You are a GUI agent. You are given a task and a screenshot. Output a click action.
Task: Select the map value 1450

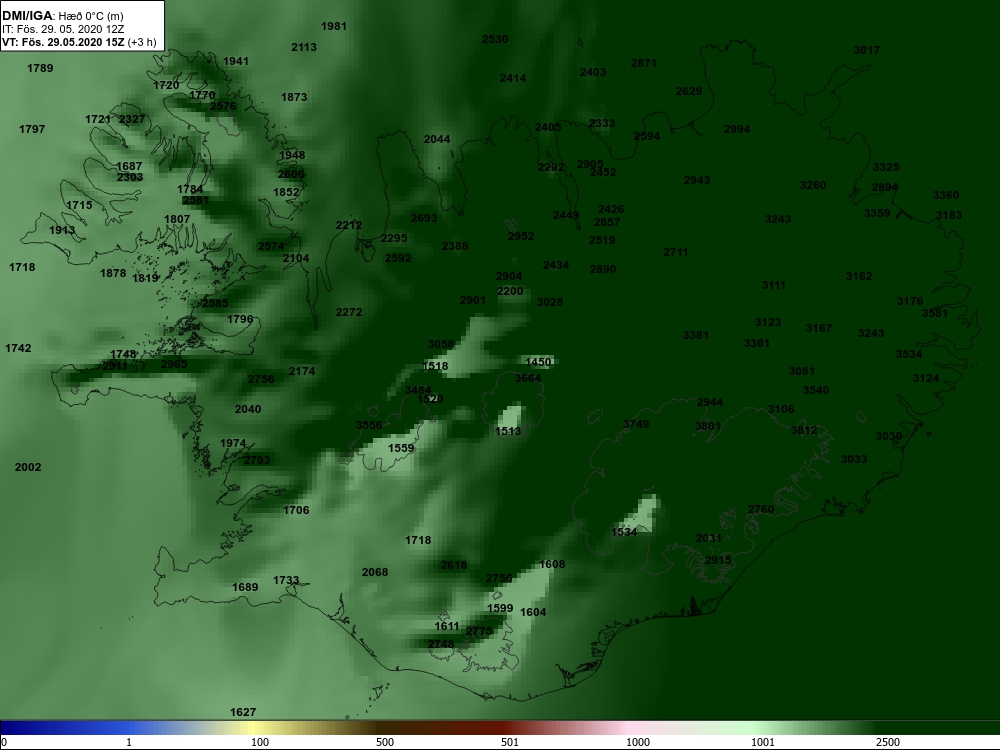[538, 362]
